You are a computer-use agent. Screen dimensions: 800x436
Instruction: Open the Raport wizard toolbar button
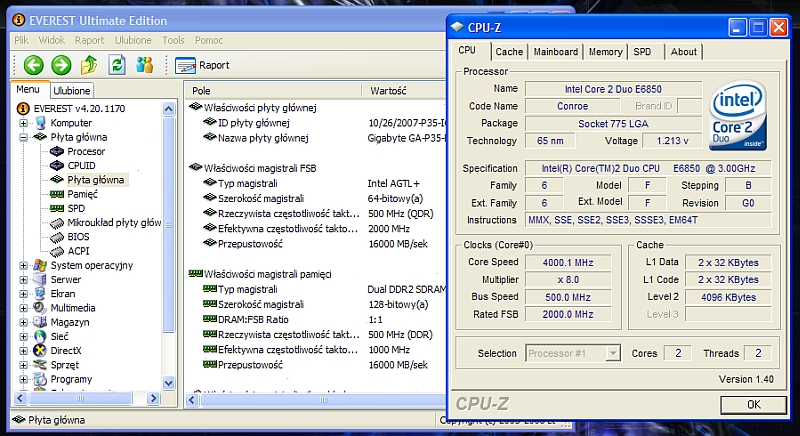[x=203, y=65]
